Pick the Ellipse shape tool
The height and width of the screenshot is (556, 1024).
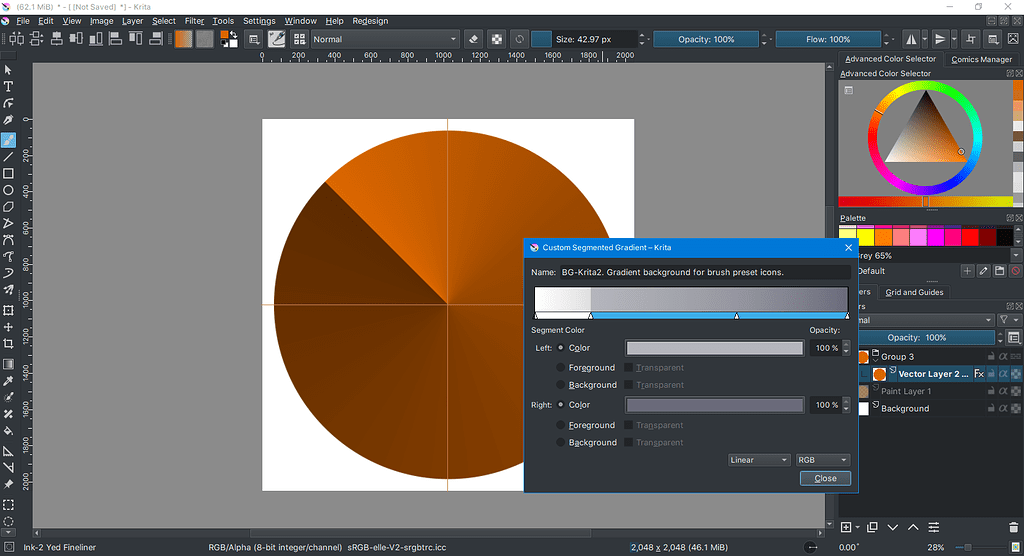point(8,190)
